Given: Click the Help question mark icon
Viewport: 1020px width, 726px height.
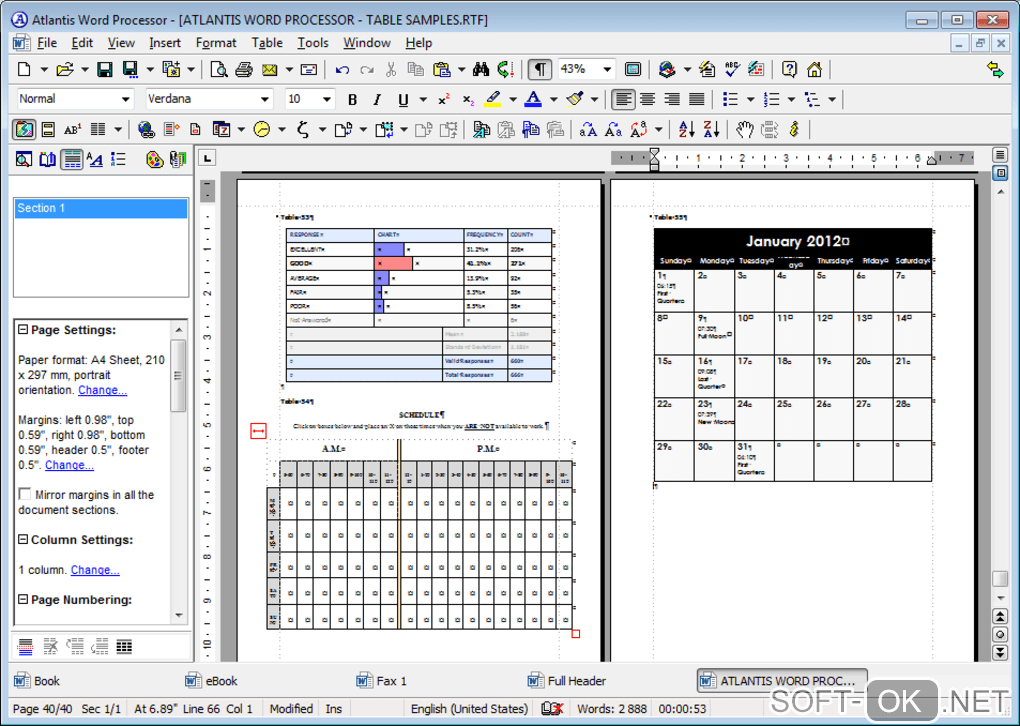Looking at the screenshot, I should tap(790, 69).
